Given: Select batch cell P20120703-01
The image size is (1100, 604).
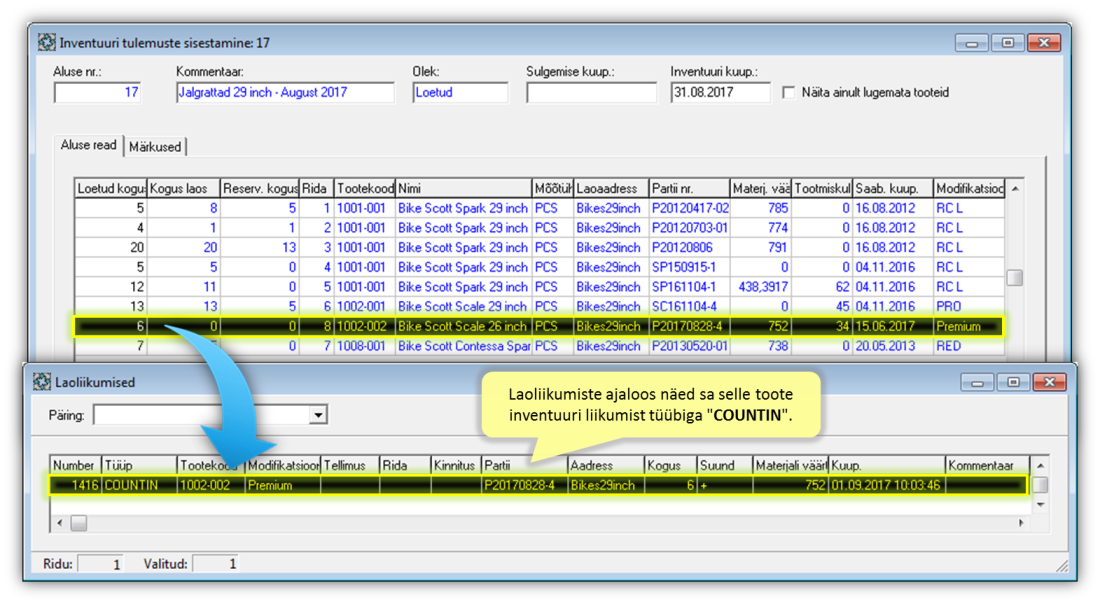Looking at the screenshot, I should coord(690,228).
